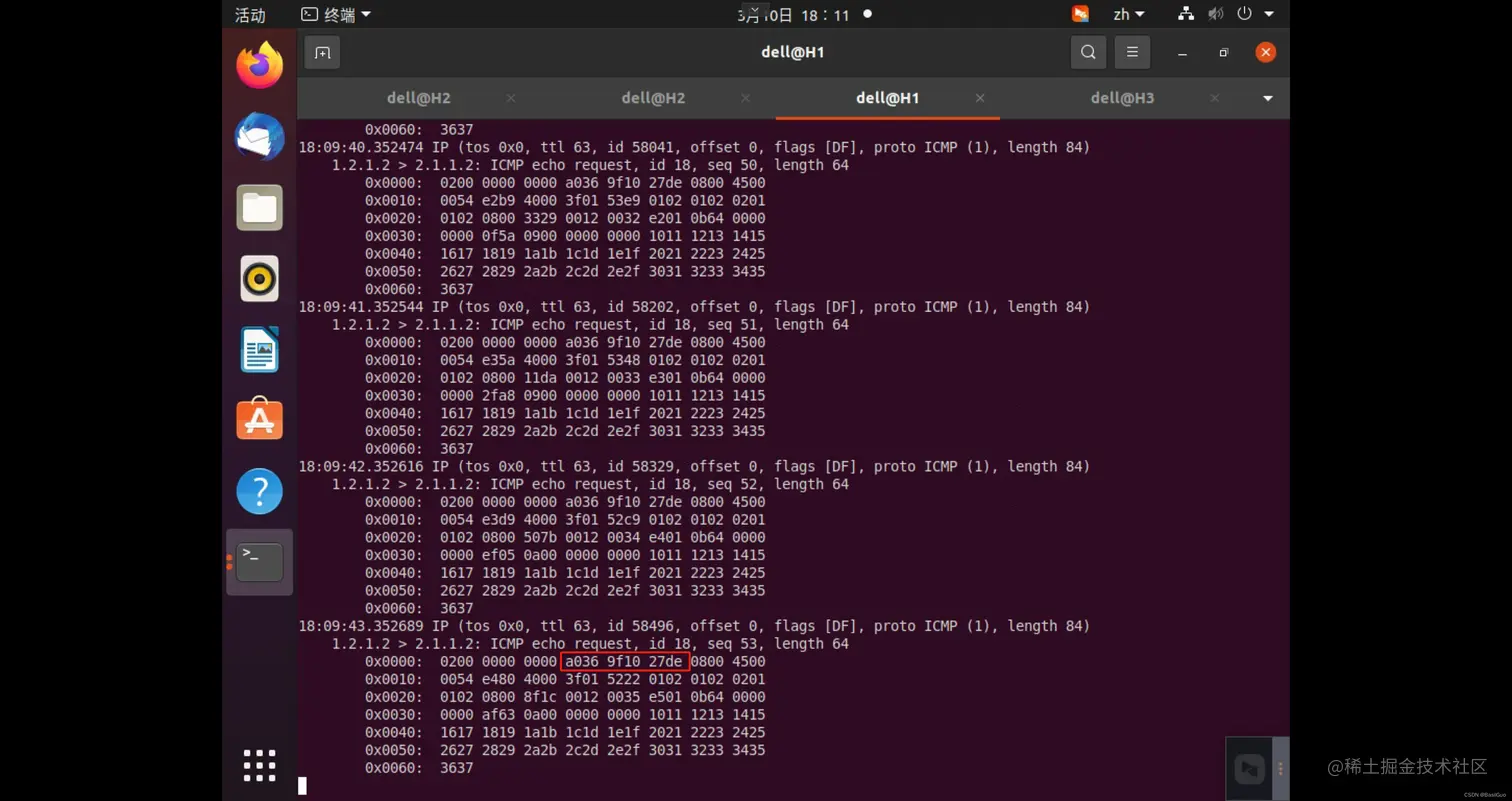Click the ICMP echo request seq 53 line
This screenshot has width=1512, height=801.
590,644
